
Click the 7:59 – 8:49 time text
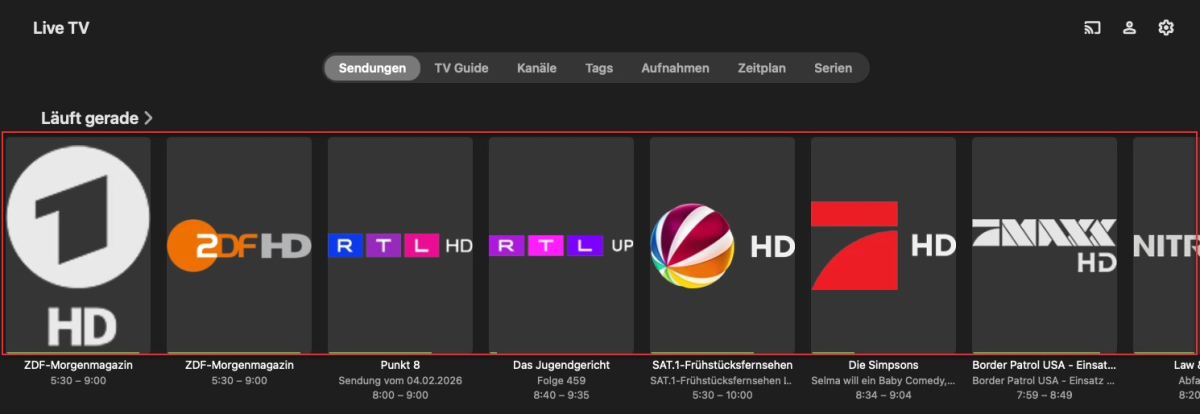coord(1044,395)
